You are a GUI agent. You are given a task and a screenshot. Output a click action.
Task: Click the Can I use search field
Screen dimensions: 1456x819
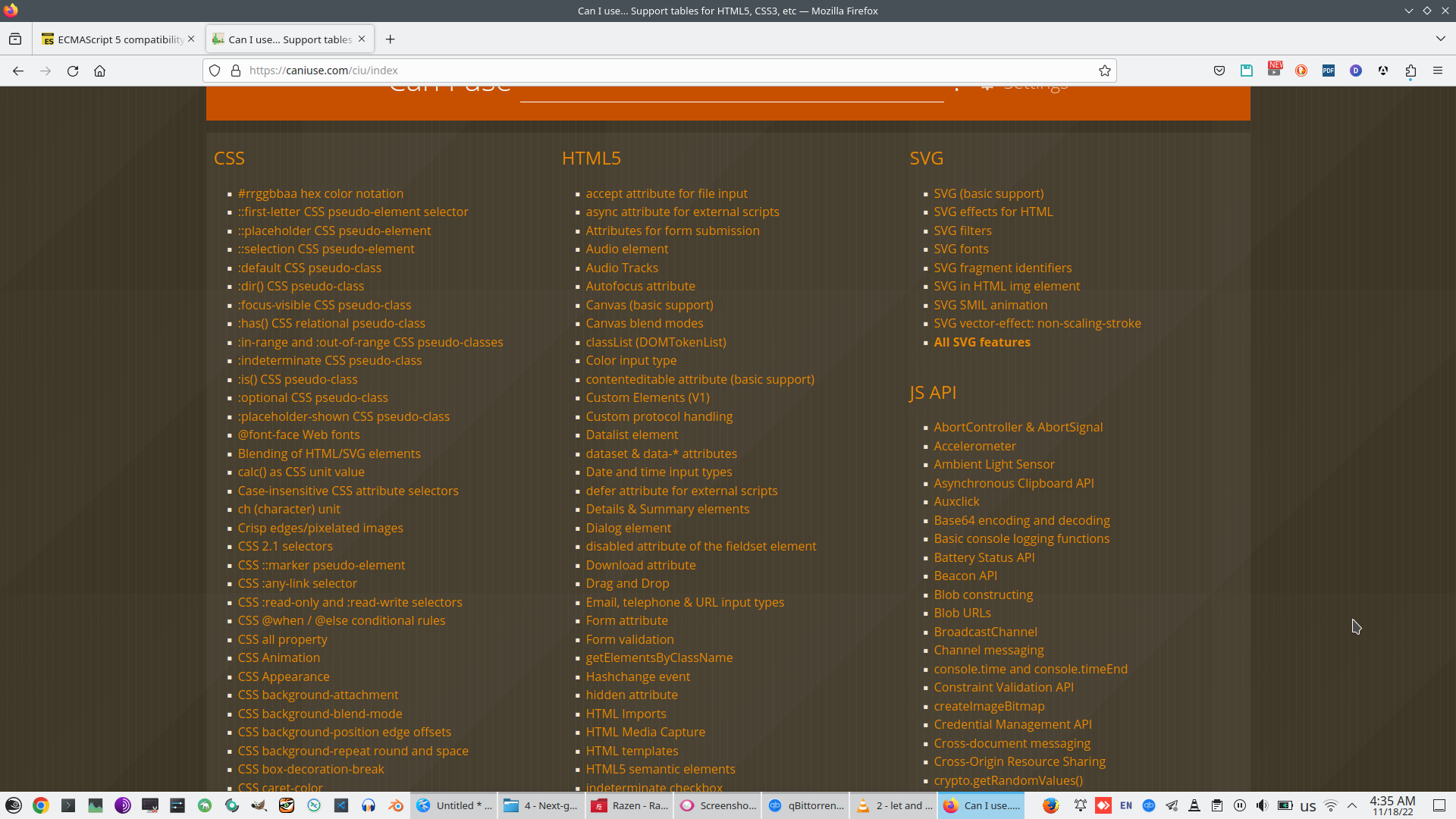731,89
